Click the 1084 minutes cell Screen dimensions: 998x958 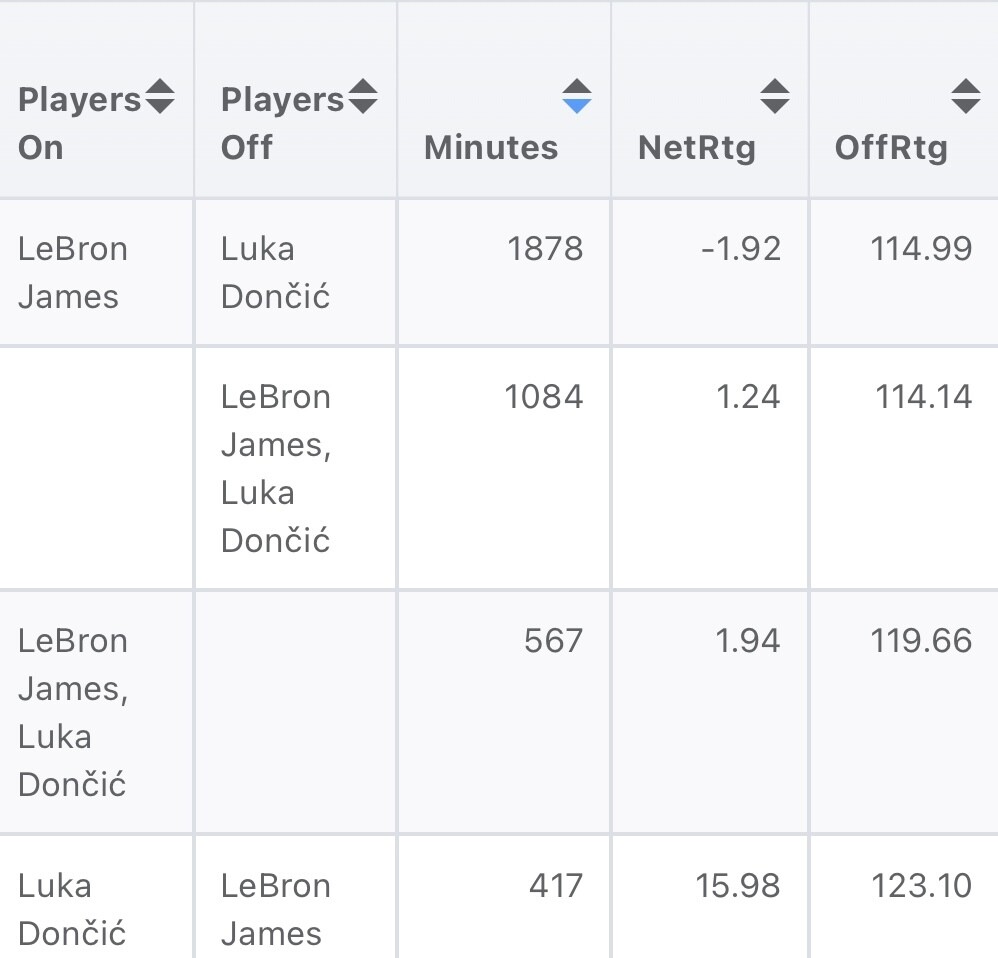click(x=544, y=397)
